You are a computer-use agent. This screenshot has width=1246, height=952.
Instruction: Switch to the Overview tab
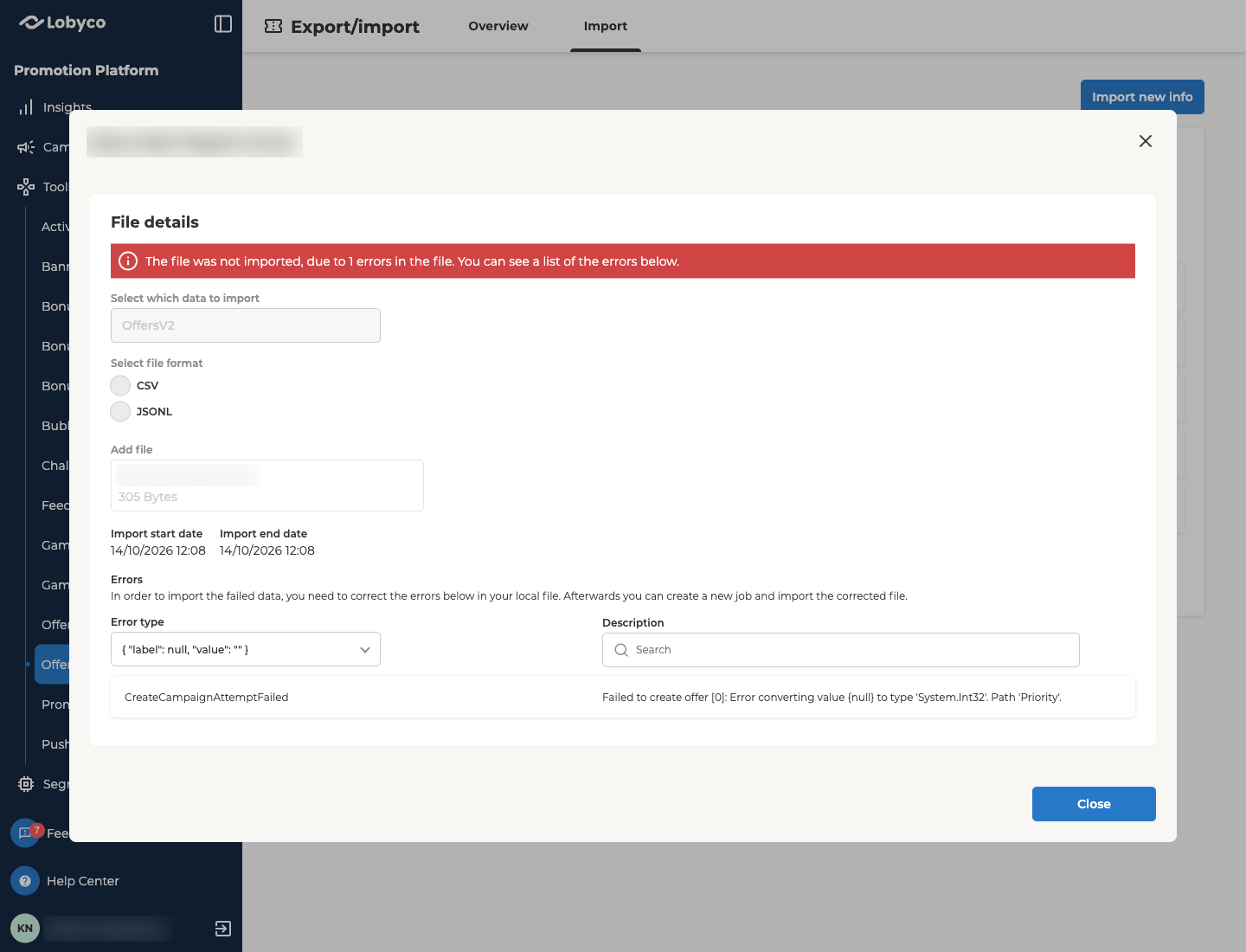pyautogui.click(x=498, y=26)
